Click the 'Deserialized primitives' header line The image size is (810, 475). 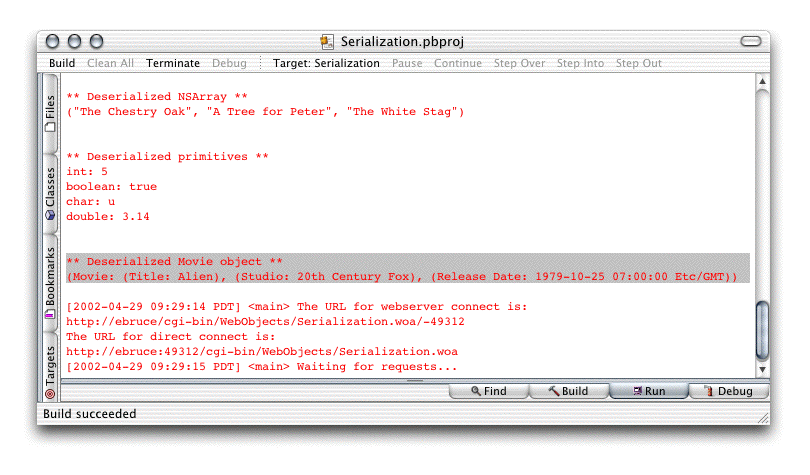(167, 156)
